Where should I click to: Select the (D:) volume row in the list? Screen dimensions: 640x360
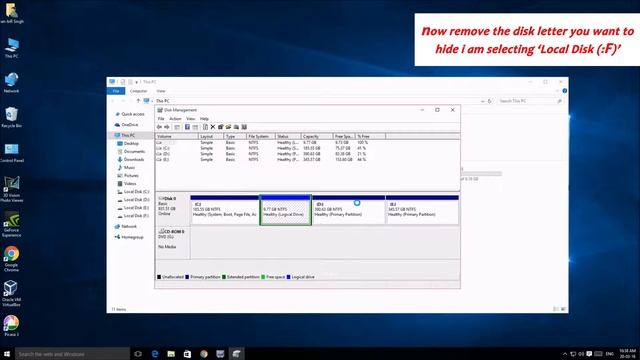[x=262, y=154]
